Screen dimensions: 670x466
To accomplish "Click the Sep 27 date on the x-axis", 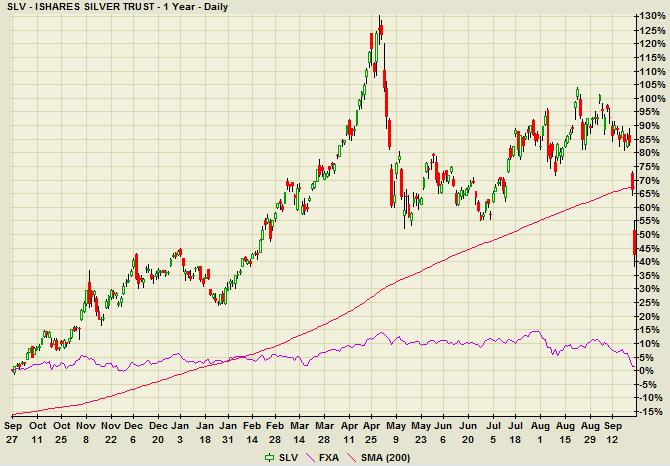I will (x=14, y=432).
